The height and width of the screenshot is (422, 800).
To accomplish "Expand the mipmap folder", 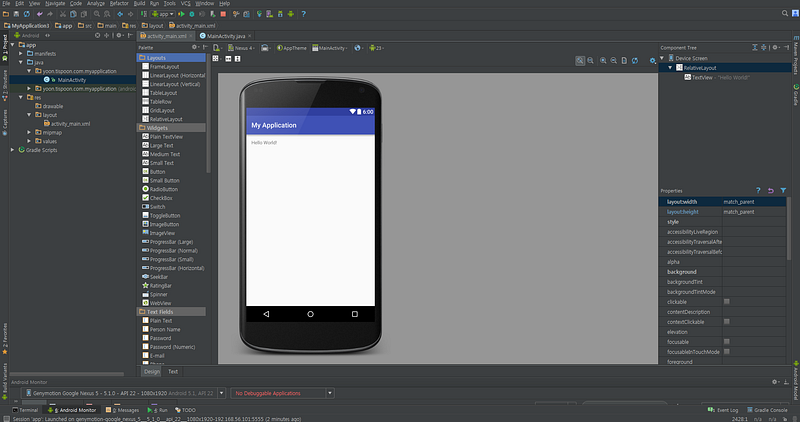I will coord(29,132).
